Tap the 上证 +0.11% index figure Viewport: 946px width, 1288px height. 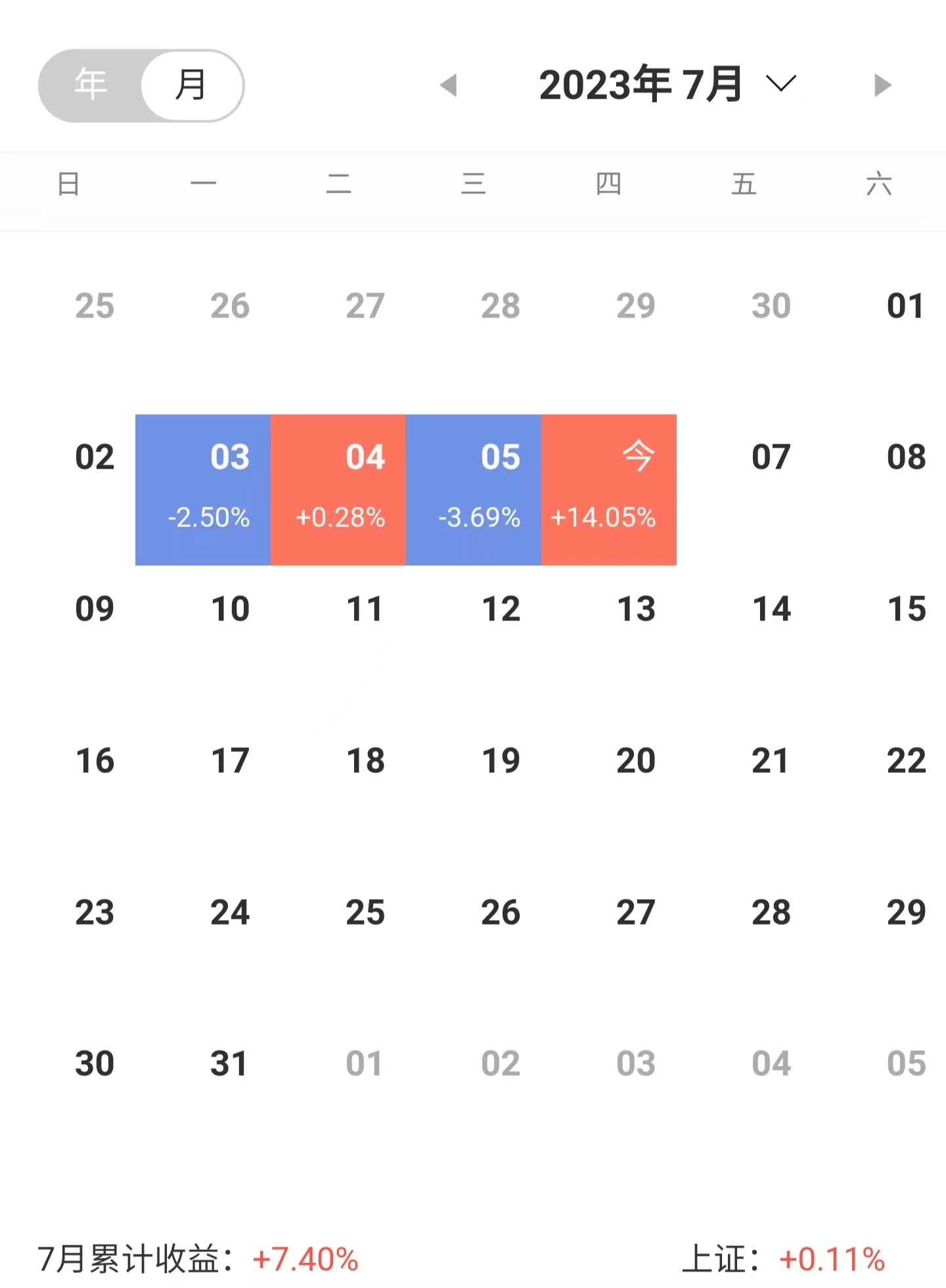click(784, 1259)
